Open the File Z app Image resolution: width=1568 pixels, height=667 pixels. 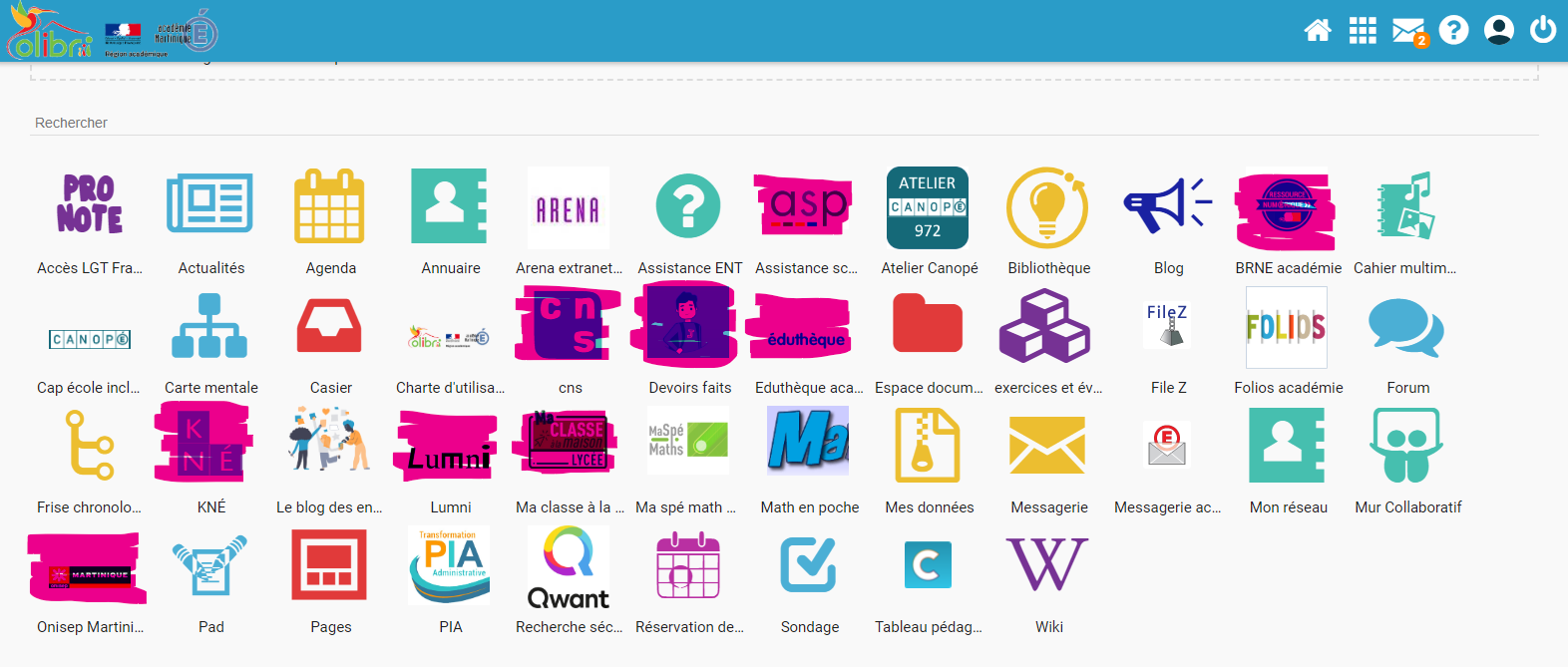(1167, 327)
